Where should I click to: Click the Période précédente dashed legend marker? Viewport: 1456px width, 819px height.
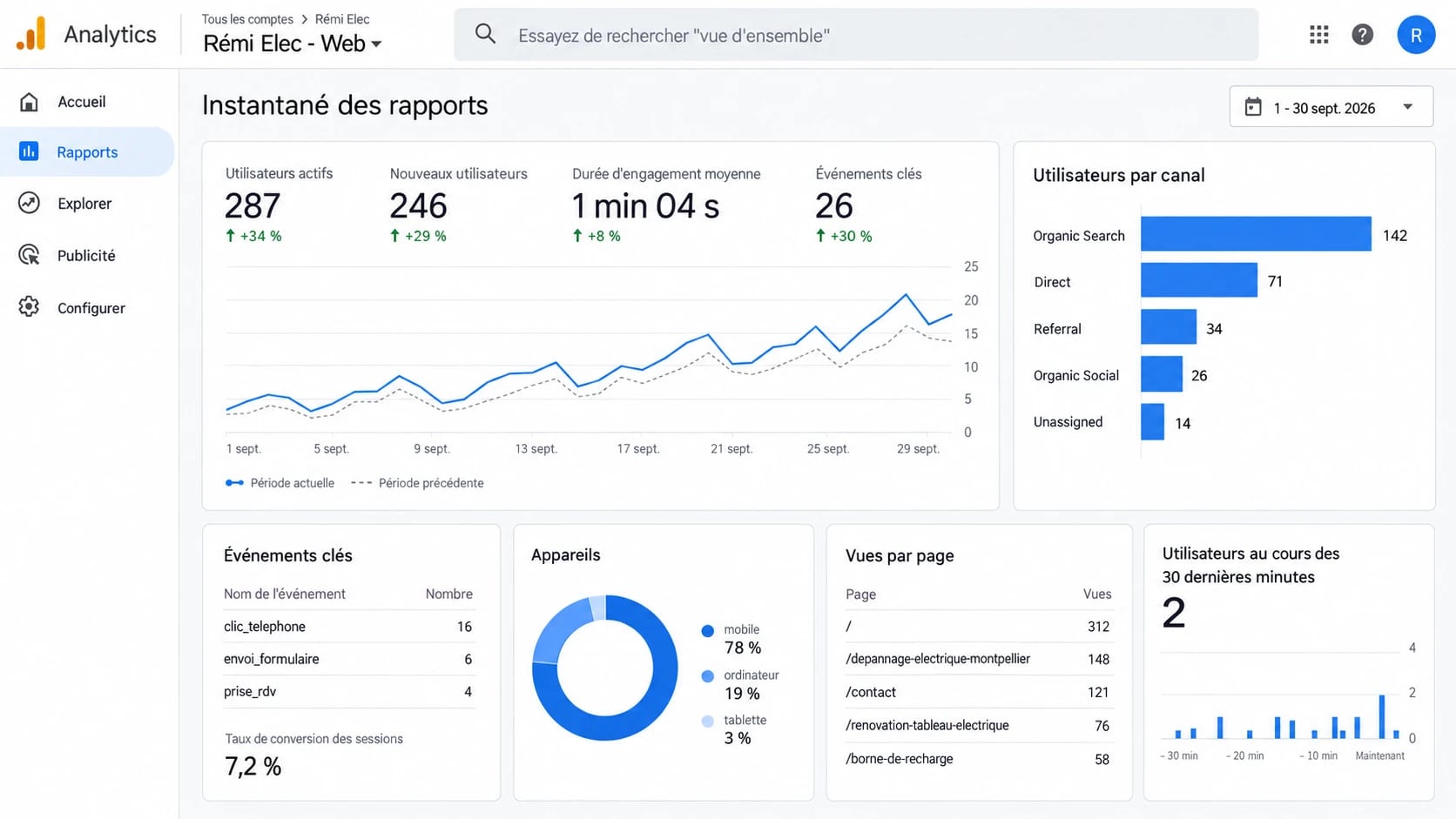click(361, 483)
